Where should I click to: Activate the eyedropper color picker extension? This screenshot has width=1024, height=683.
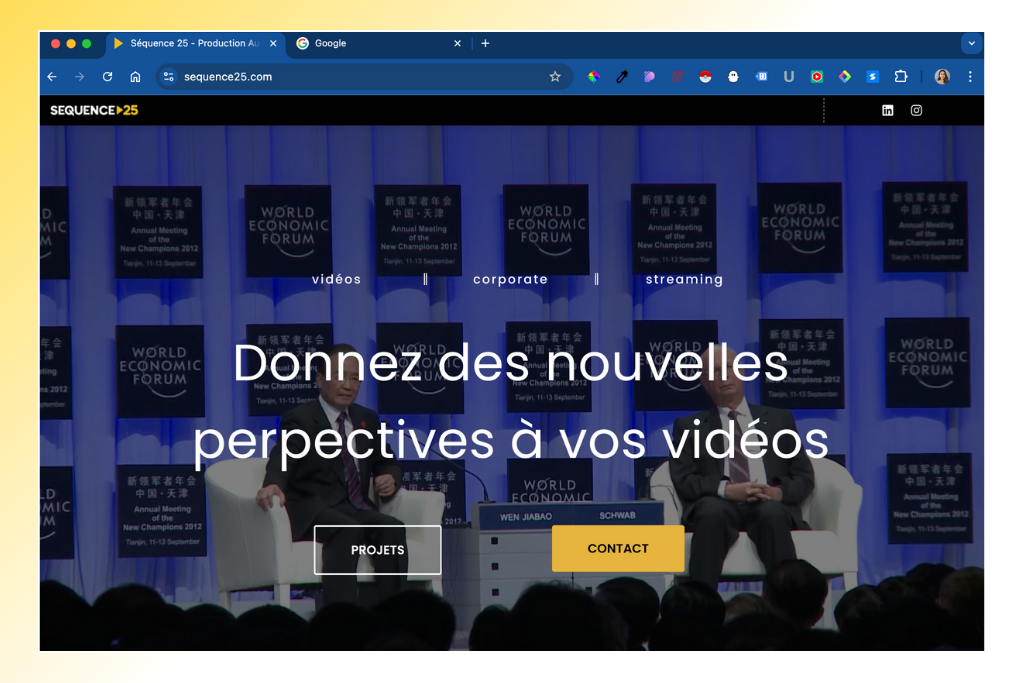pos(621,77)
